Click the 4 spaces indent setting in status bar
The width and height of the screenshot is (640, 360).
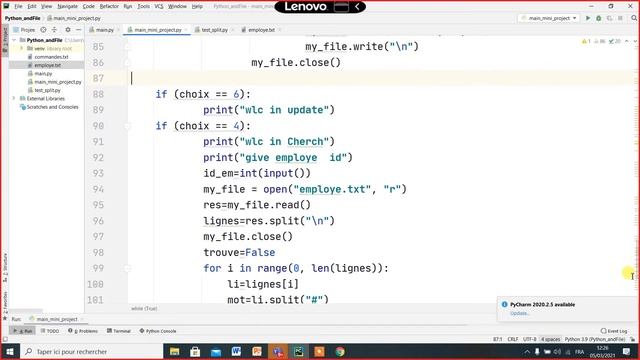[x=551, y=339]
